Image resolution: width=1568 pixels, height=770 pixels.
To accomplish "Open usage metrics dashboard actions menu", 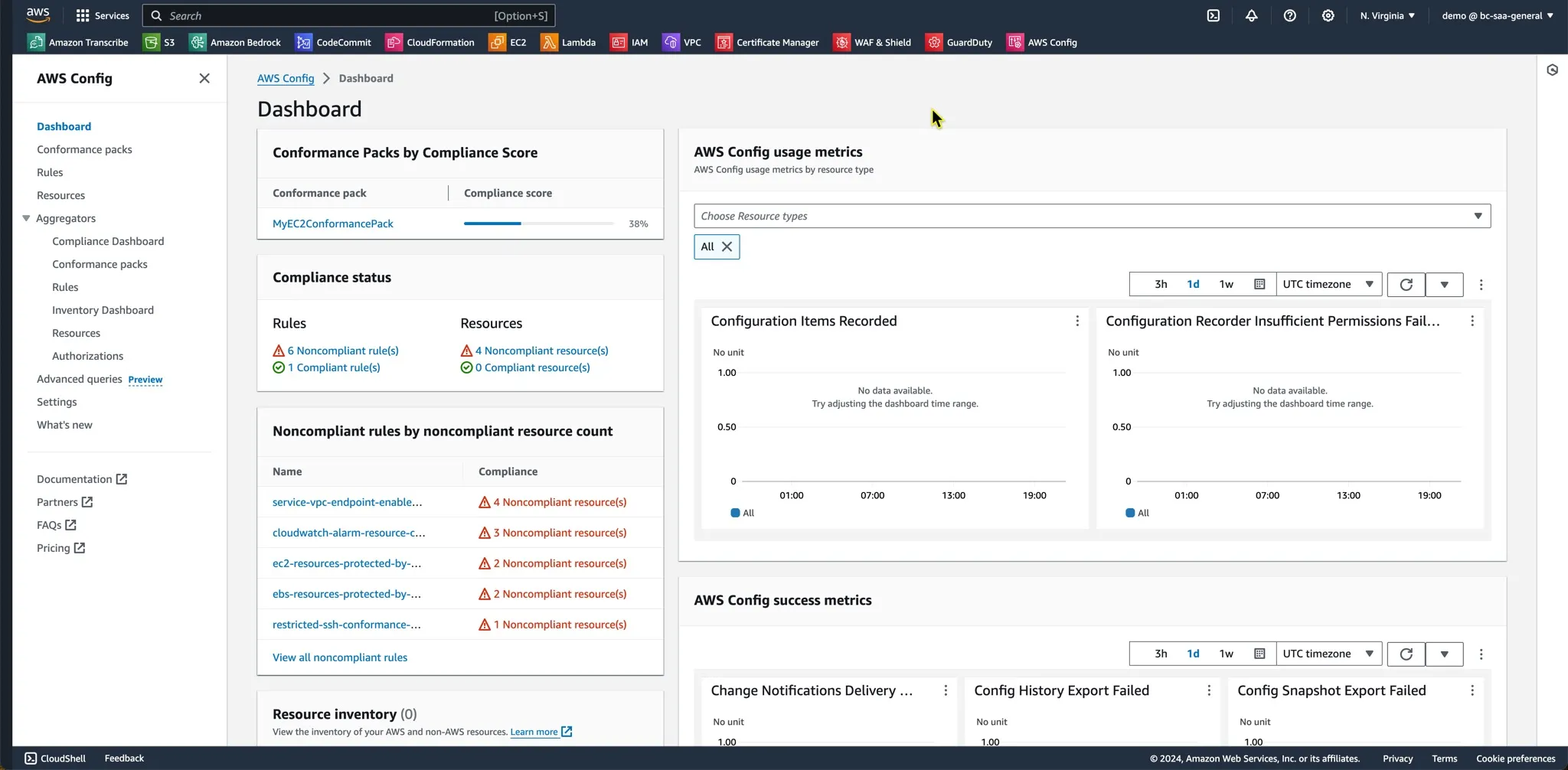I will (x=1481, y=285).
